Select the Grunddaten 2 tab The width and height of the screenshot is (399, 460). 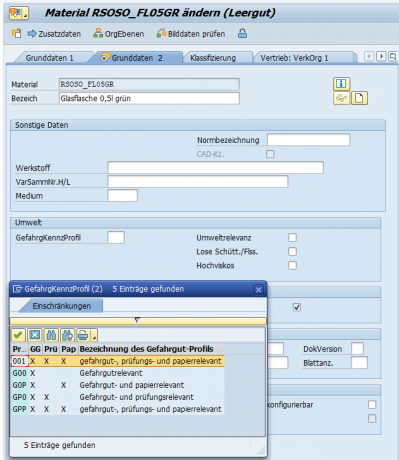137,58
